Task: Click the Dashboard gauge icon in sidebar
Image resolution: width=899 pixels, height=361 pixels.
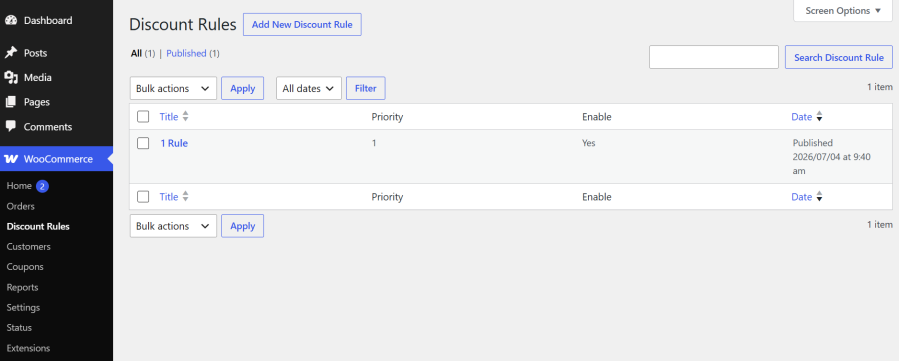Action: click(11, 20)
